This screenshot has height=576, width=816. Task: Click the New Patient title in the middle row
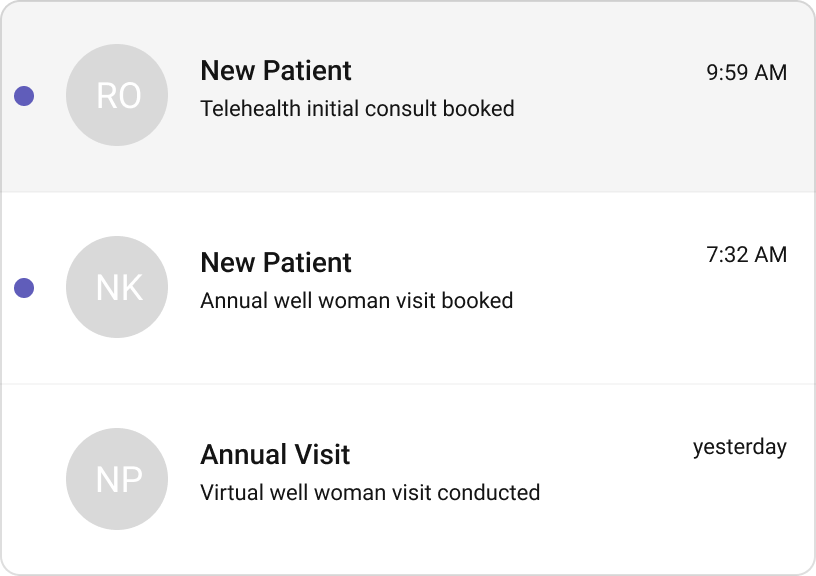coord(276,263)
